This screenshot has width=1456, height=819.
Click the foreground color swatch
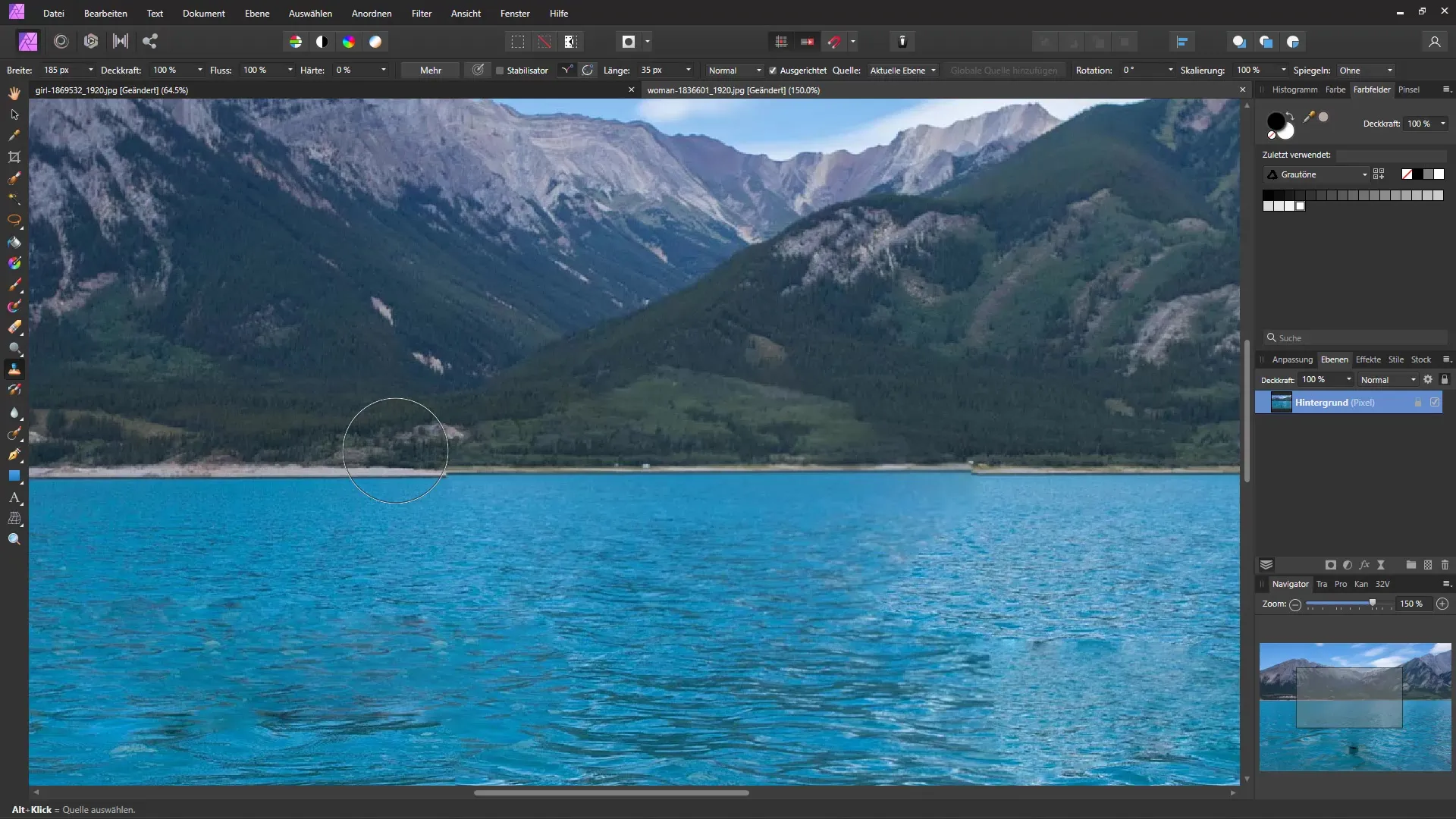1277,118
